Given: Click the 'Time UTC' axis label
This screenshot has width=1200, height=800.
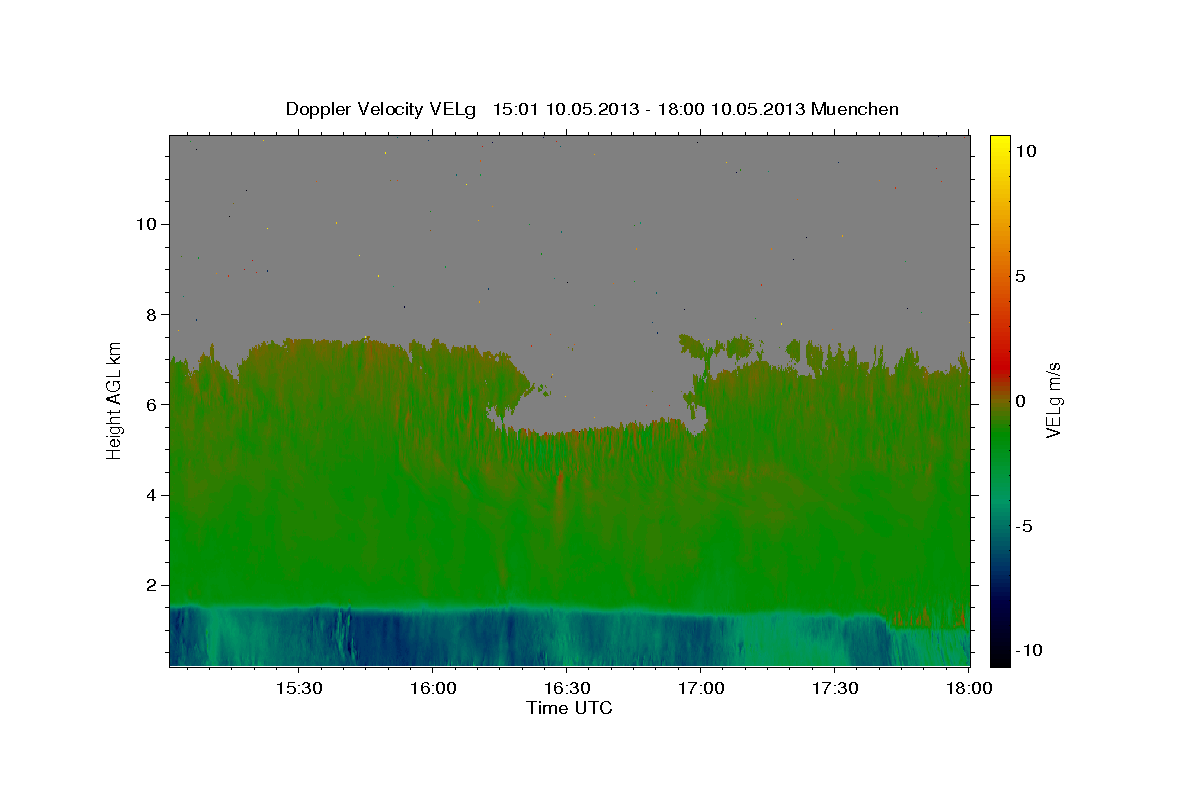Looking at the screenshot, I should 569,708.
